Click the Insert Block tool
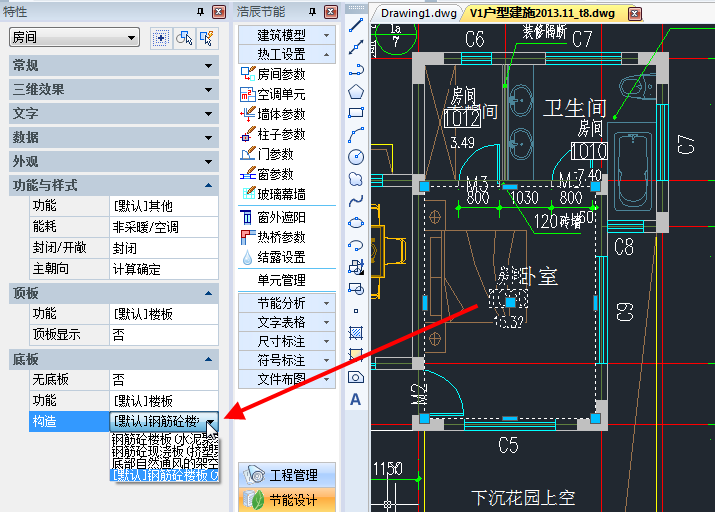This screenshot has height=512, width=715. pos(356,267)
